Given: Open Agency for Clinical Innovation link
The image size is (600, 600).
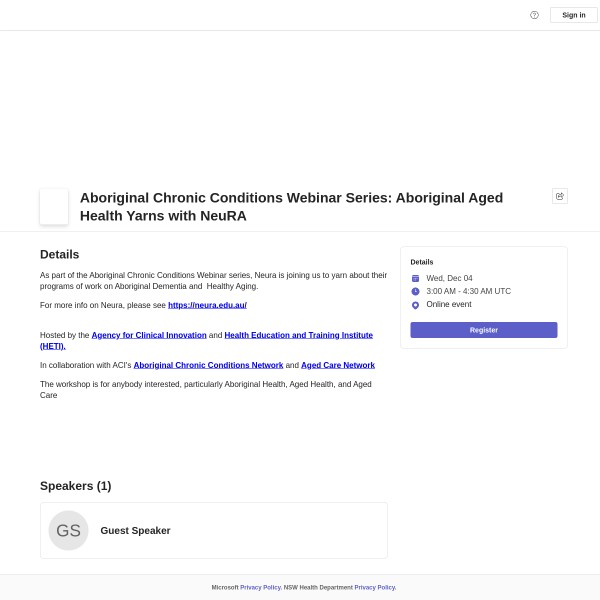Looking at the screenshot, I should pos(149,335).
